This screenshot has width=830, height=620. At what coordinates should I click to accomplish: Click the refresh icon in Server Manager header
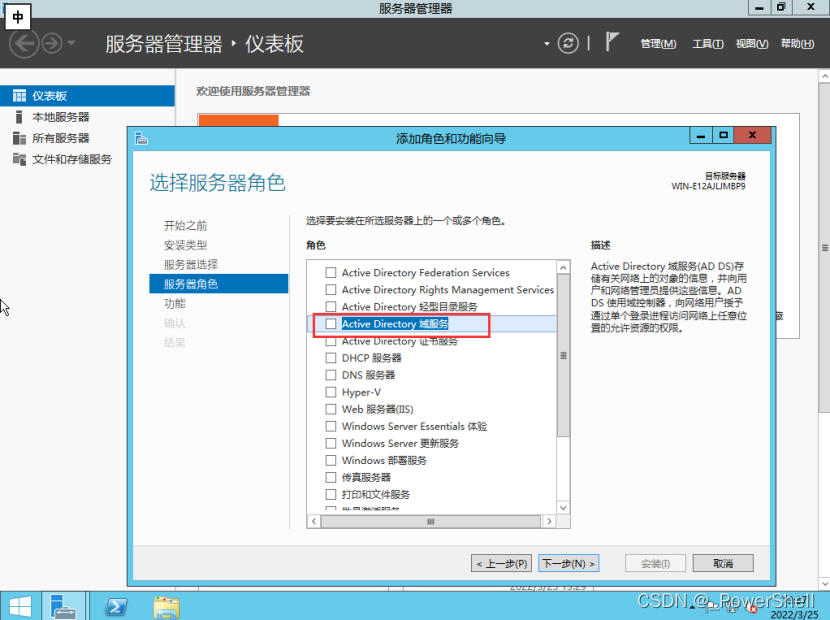(568, 43)
